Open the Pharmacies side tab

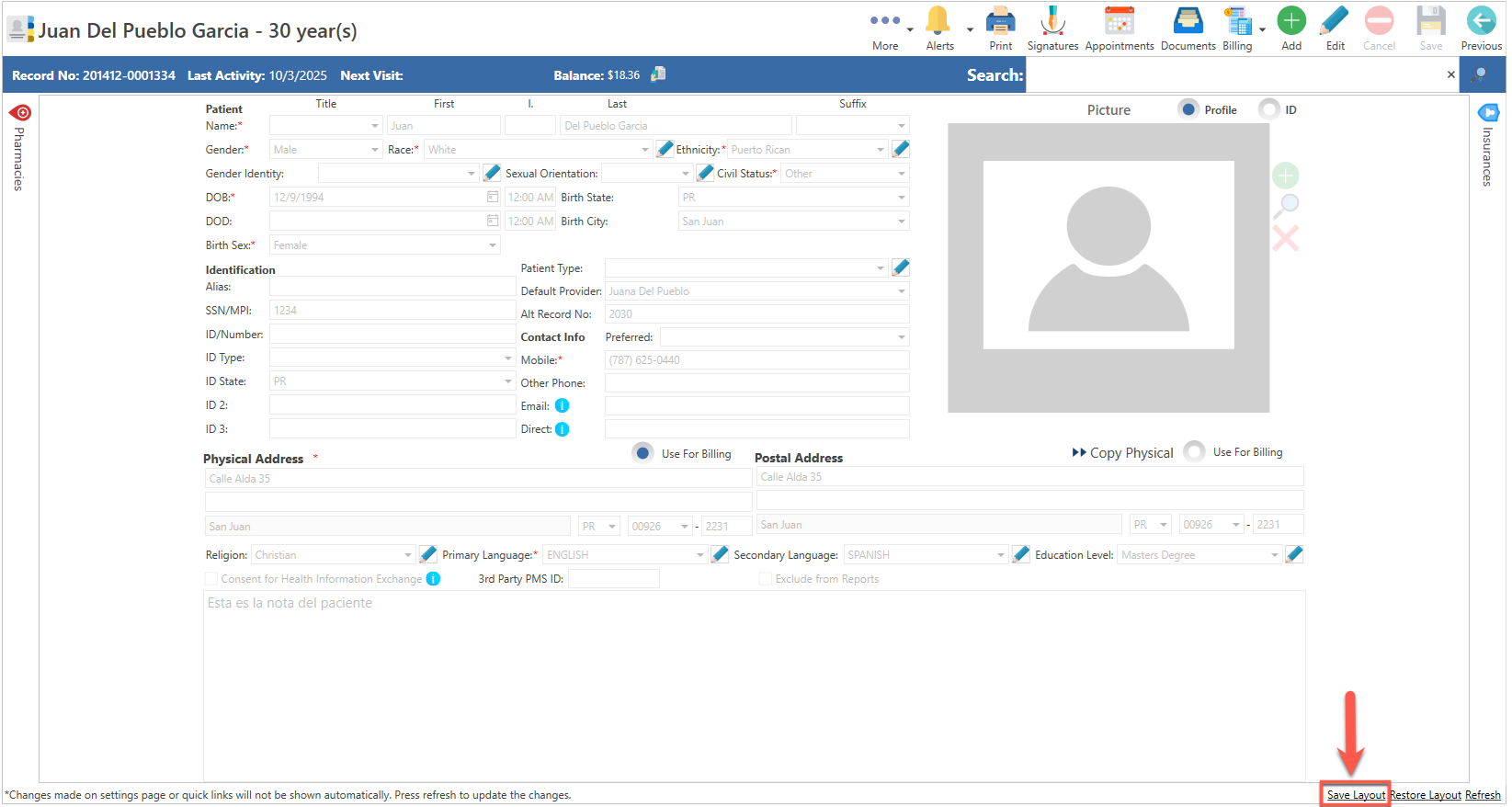19,147
